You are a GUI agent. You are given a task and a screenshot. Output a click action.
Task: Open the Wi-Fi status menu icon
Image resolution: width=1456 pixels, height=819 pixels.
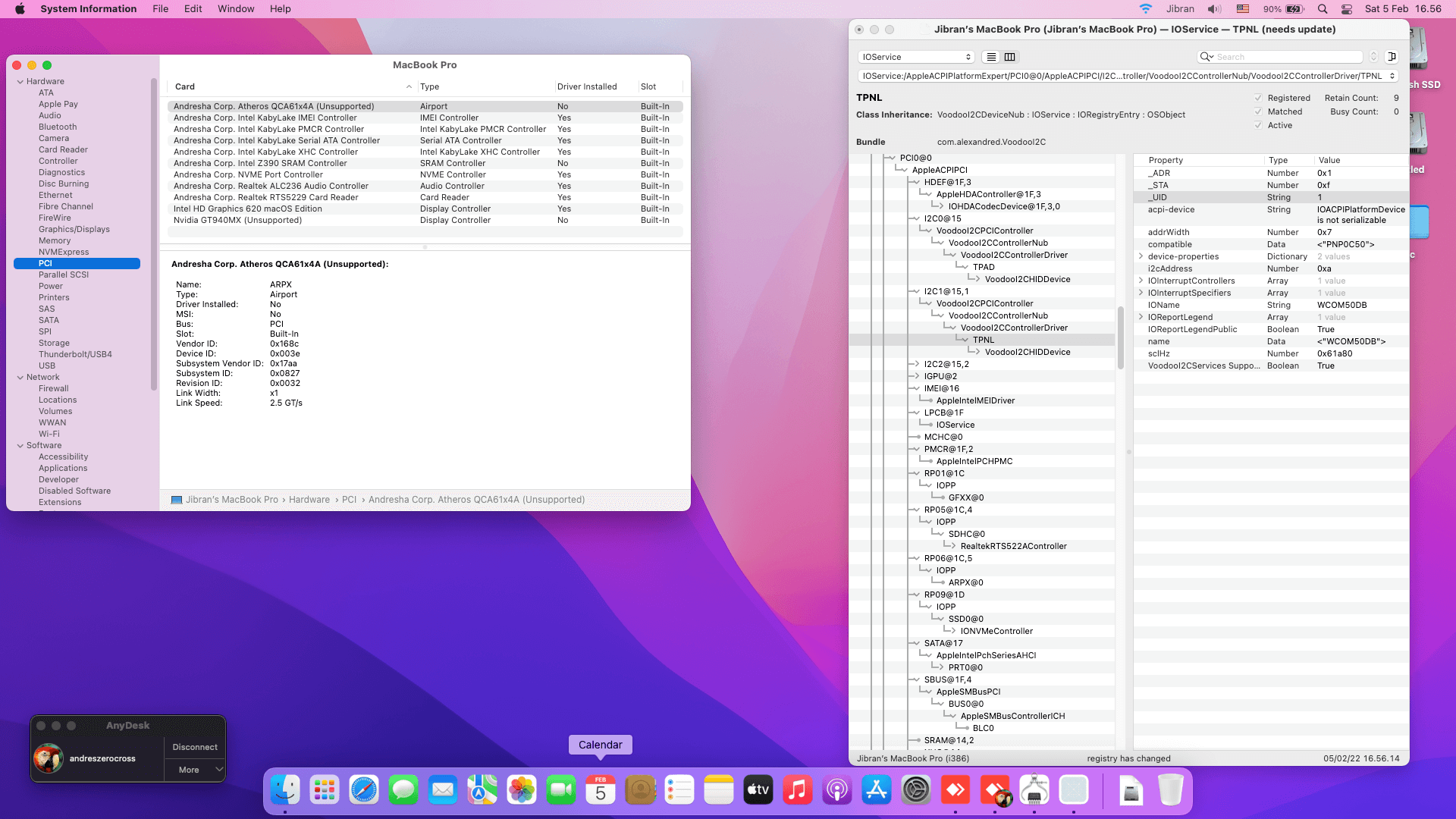[x=1146, y=9]
